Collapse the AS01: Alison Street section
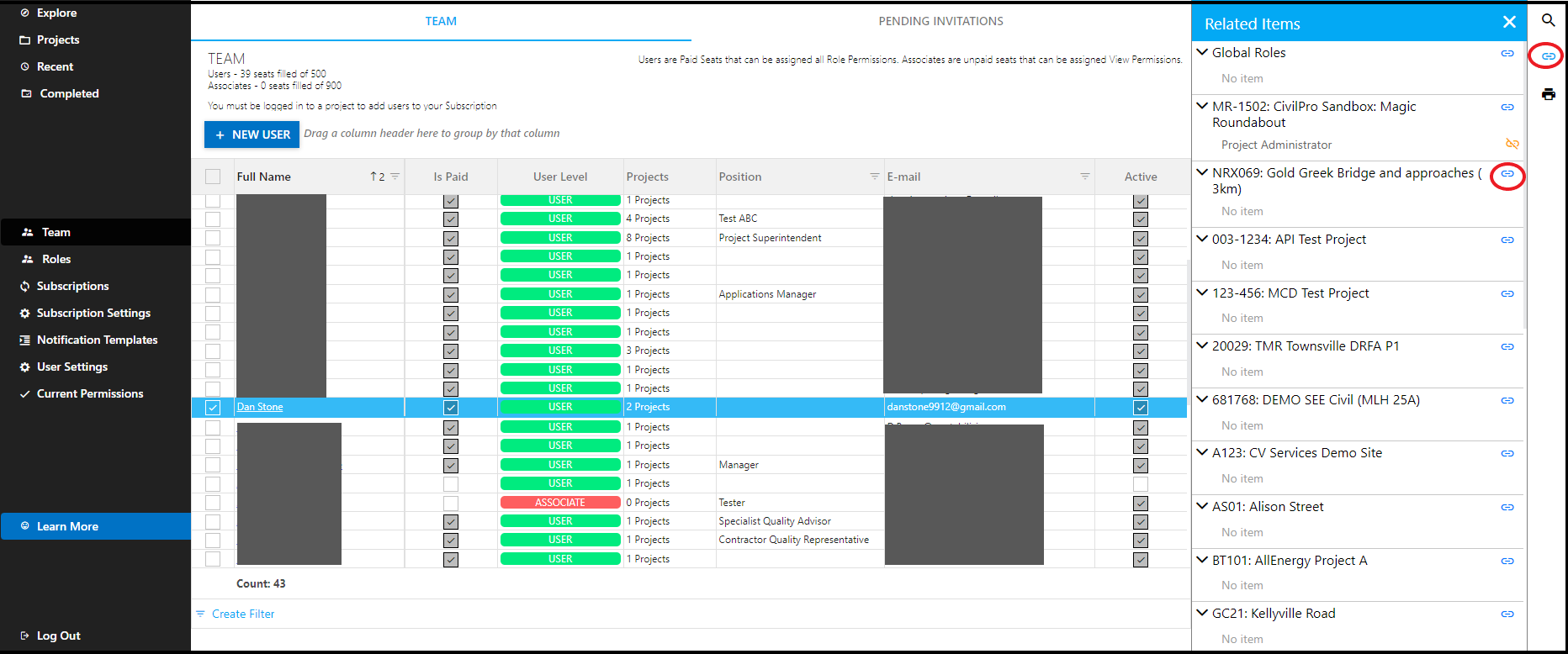Image resolution: width=1568 pixels, height=654 pixels. [x=1203, y=506]
